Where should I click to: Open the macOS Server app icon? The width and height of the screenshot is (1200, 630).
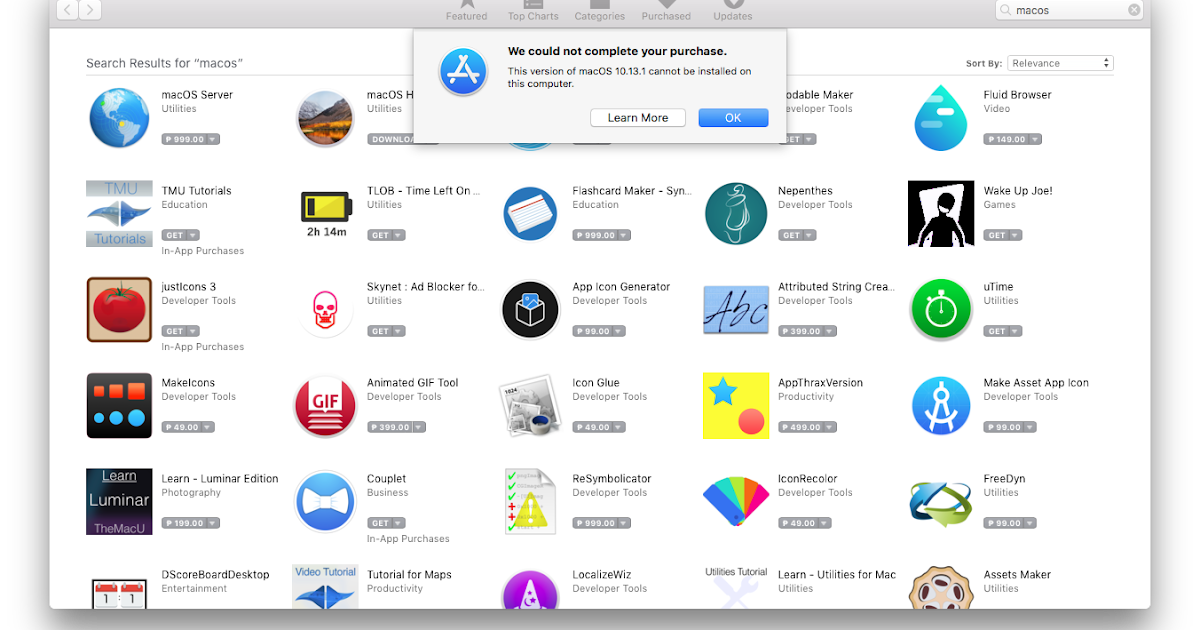click(x=119, y=118)
